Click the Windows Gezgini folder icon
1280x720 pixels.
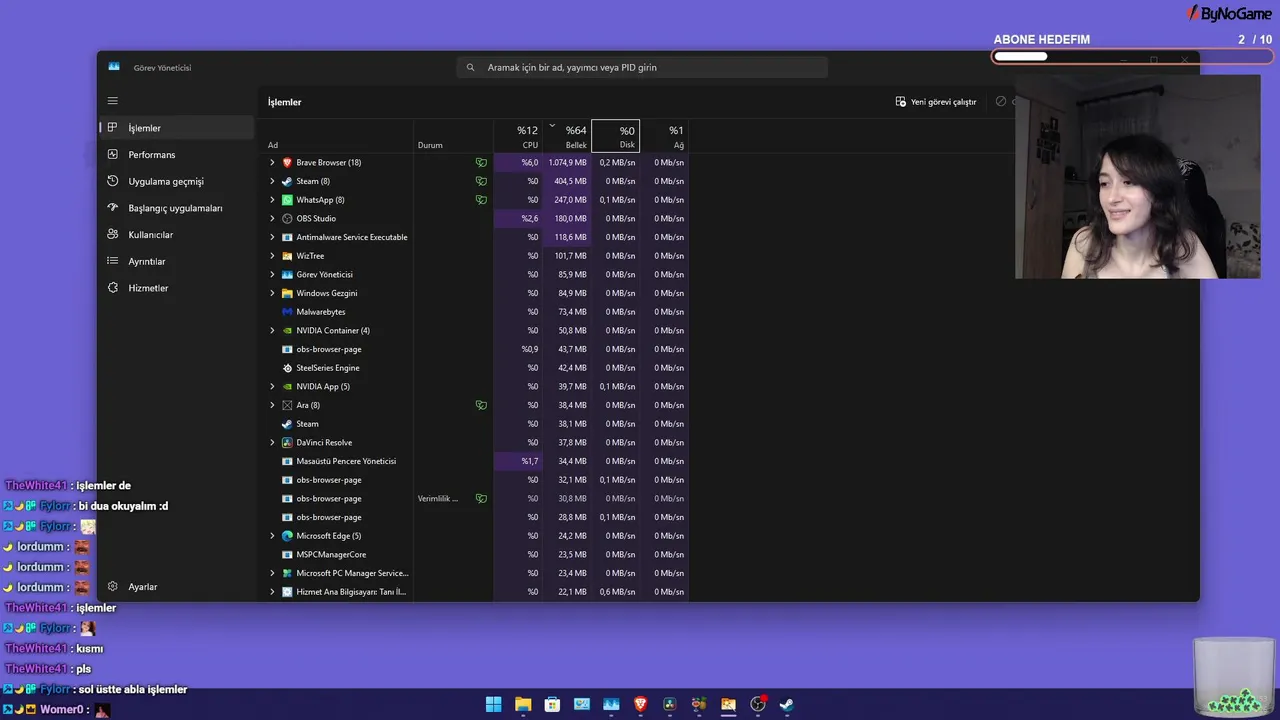[287, 293]
